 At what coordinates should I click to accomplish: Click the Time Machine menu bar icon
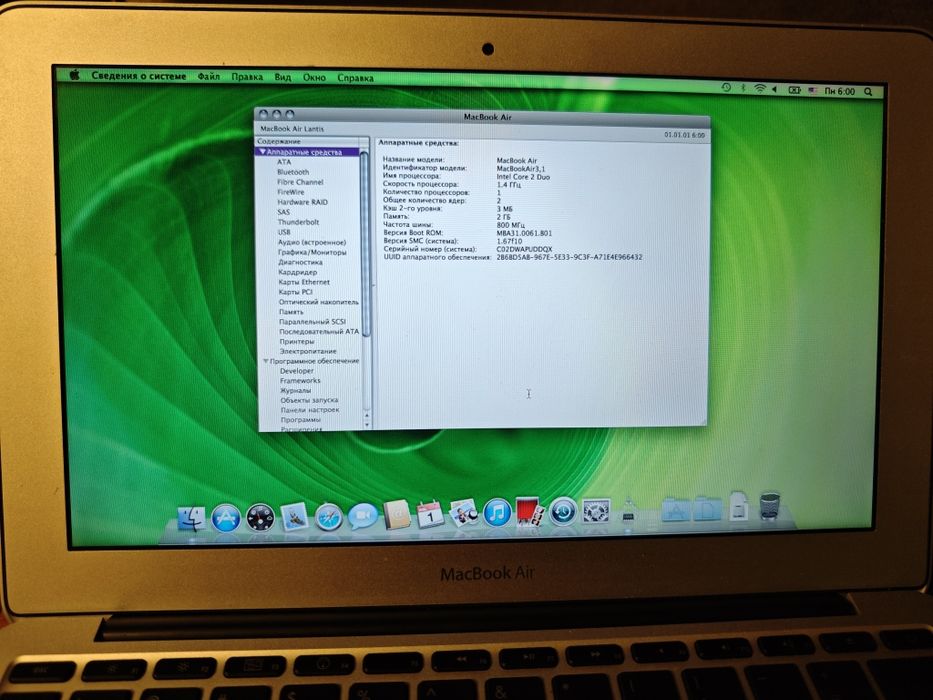point(727,88)
